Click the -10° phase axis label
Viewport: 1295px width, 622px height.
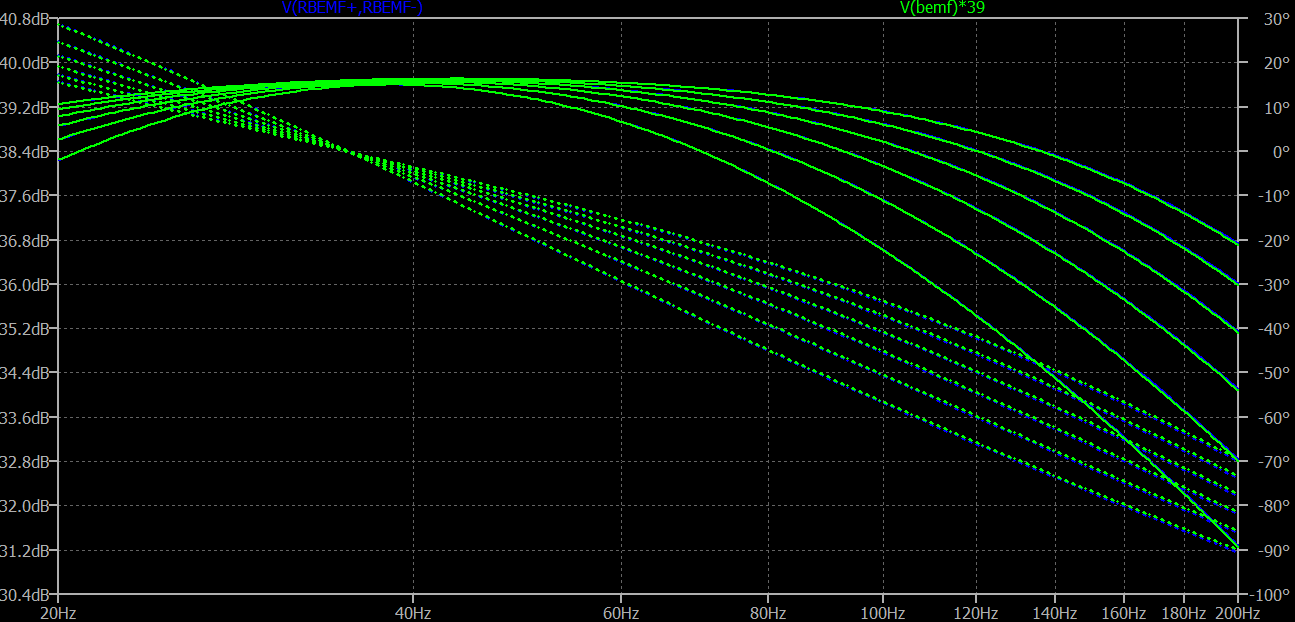tap(1273, 196)
